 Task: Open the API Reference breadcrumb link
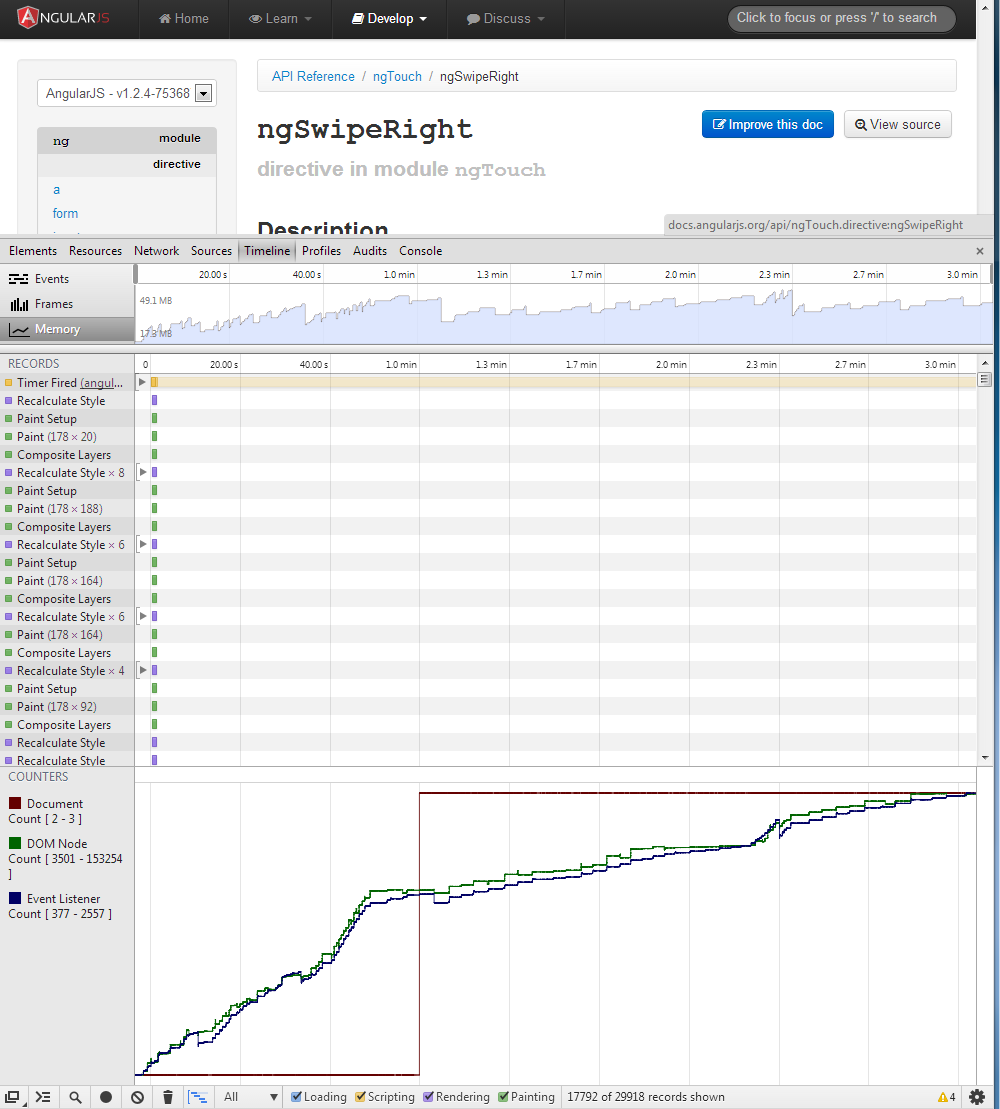313,76
